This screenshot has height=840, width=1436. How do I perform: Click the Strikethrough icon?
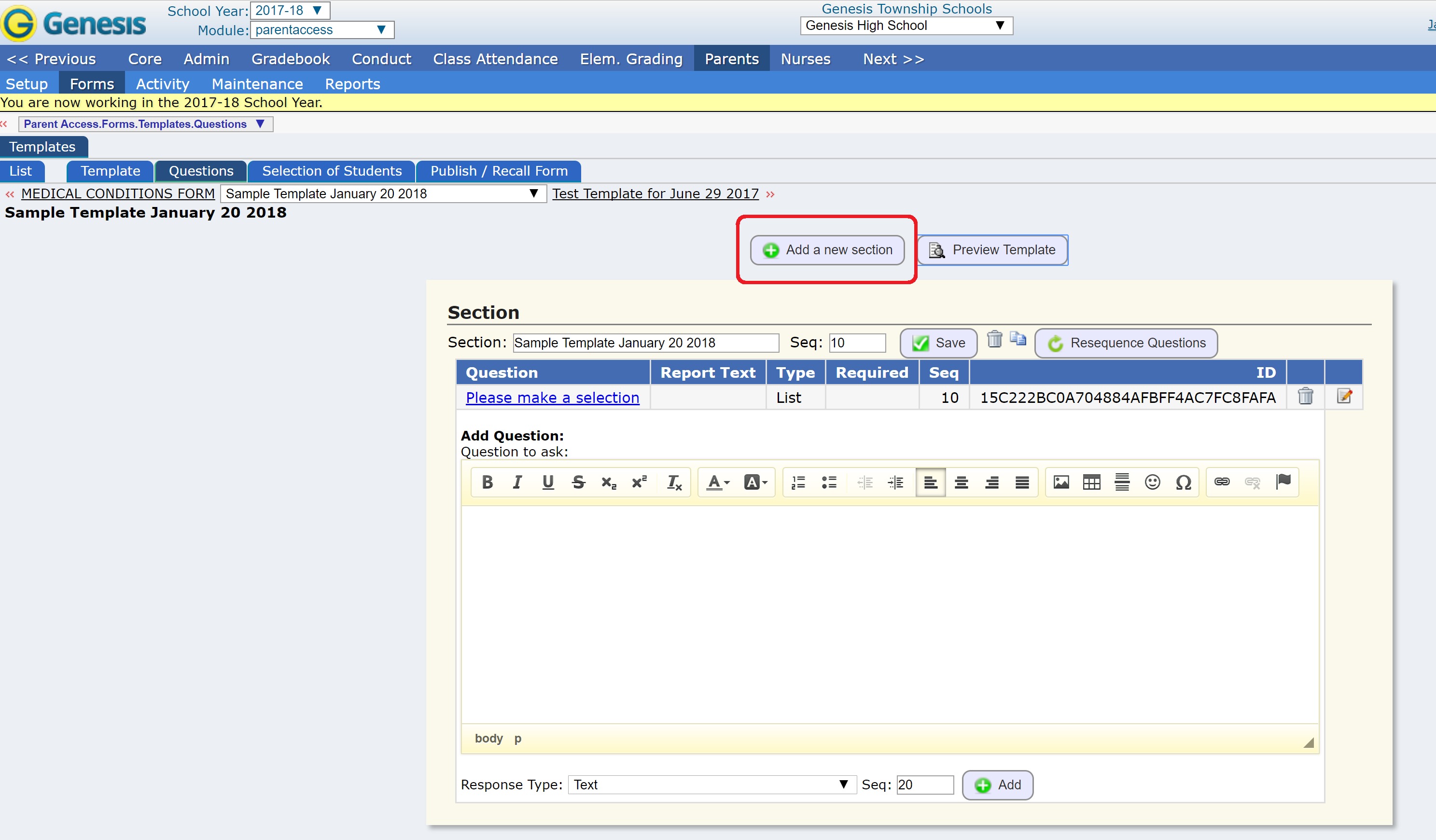point(578,482)
